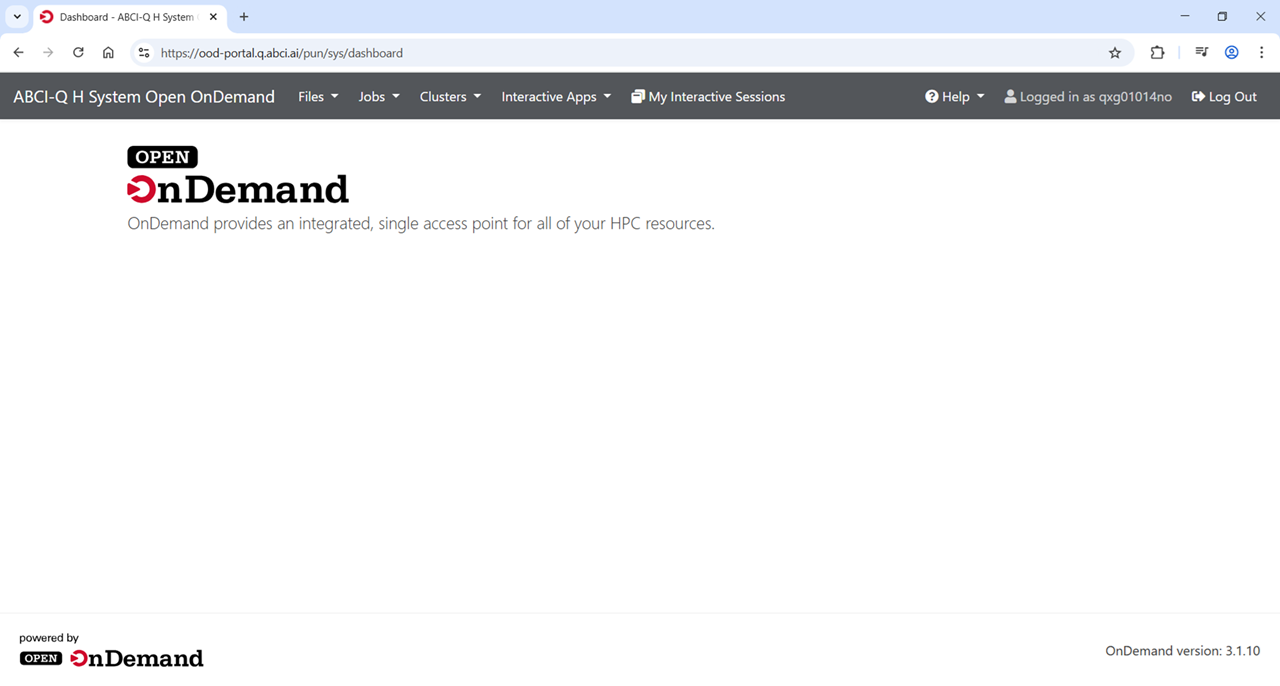Open the Chrome profile avatar
Viewport: 1280px width, 686px height.
coord(1232,53)
